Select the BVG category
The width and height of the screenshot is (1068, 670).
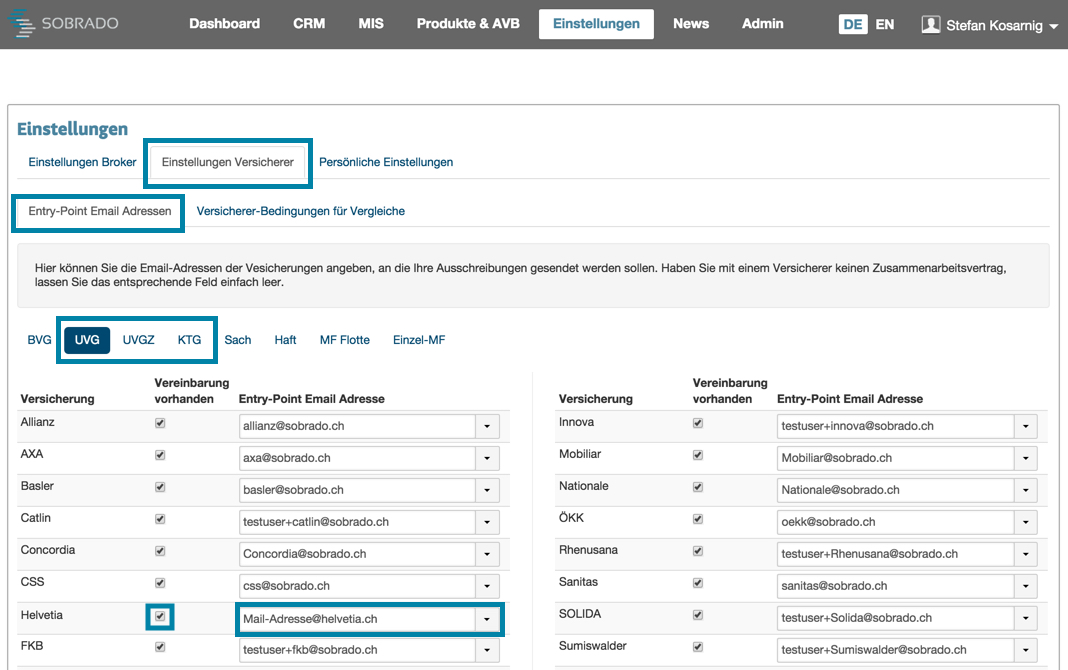click(x=40, y=340)
